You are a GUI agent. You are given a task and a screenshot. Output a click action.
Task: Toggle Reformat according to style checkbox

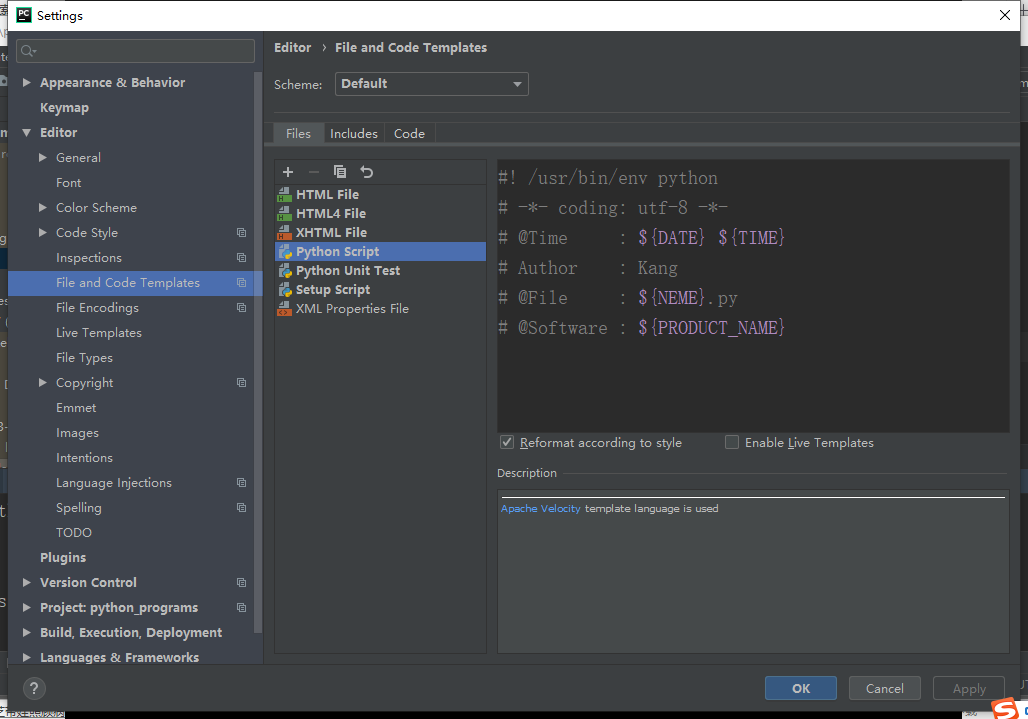click(x=507, y=442)
